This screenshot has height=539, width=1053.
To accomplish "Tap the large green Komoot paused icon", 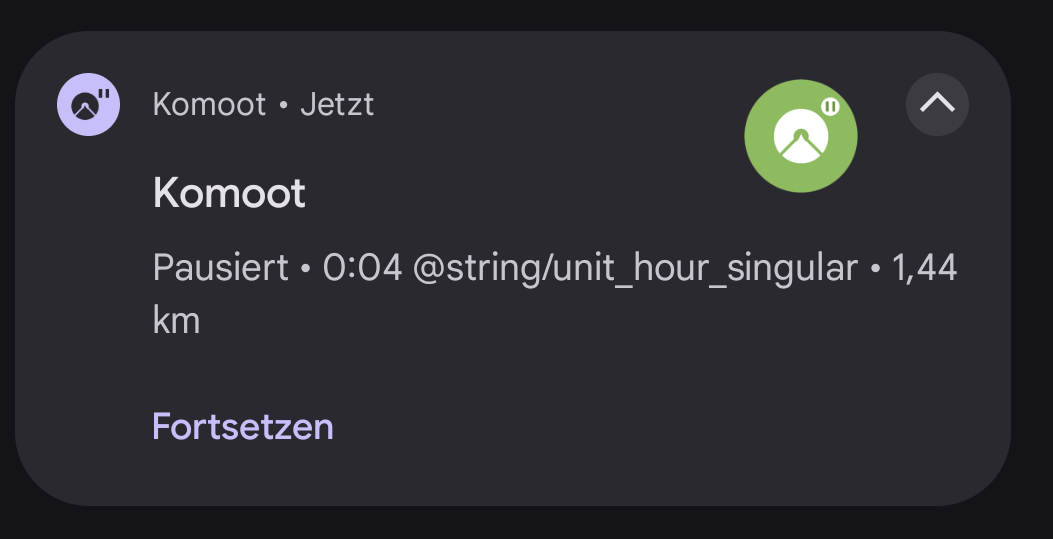I will click(x=800, y=136).
